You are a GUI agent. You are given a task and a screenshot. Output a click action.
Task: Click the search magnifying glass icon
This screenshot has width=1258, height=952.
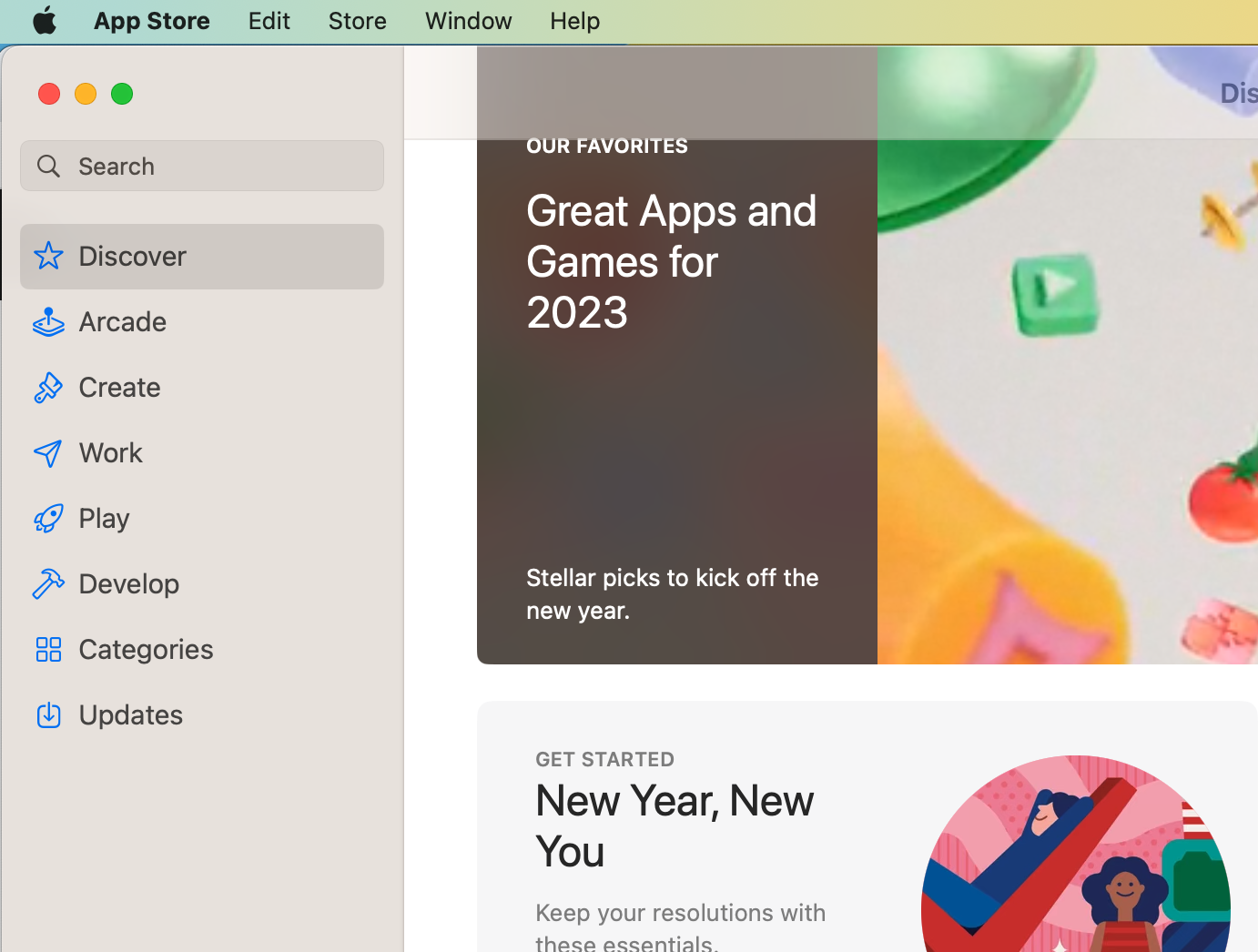49,166
